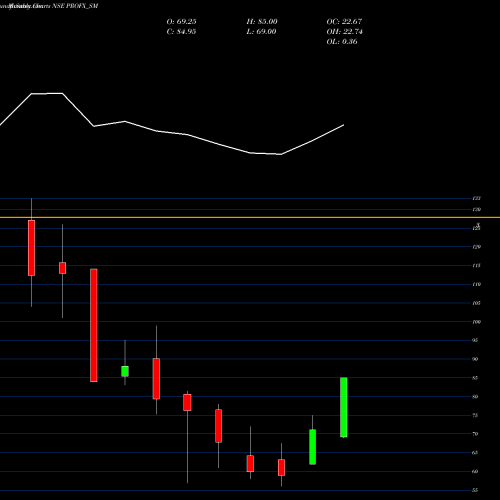Image resolution: width=500 pixels, height=500 pixels.
Task: Select the green candle spanning 62 to 71
Action: [312, 447]
